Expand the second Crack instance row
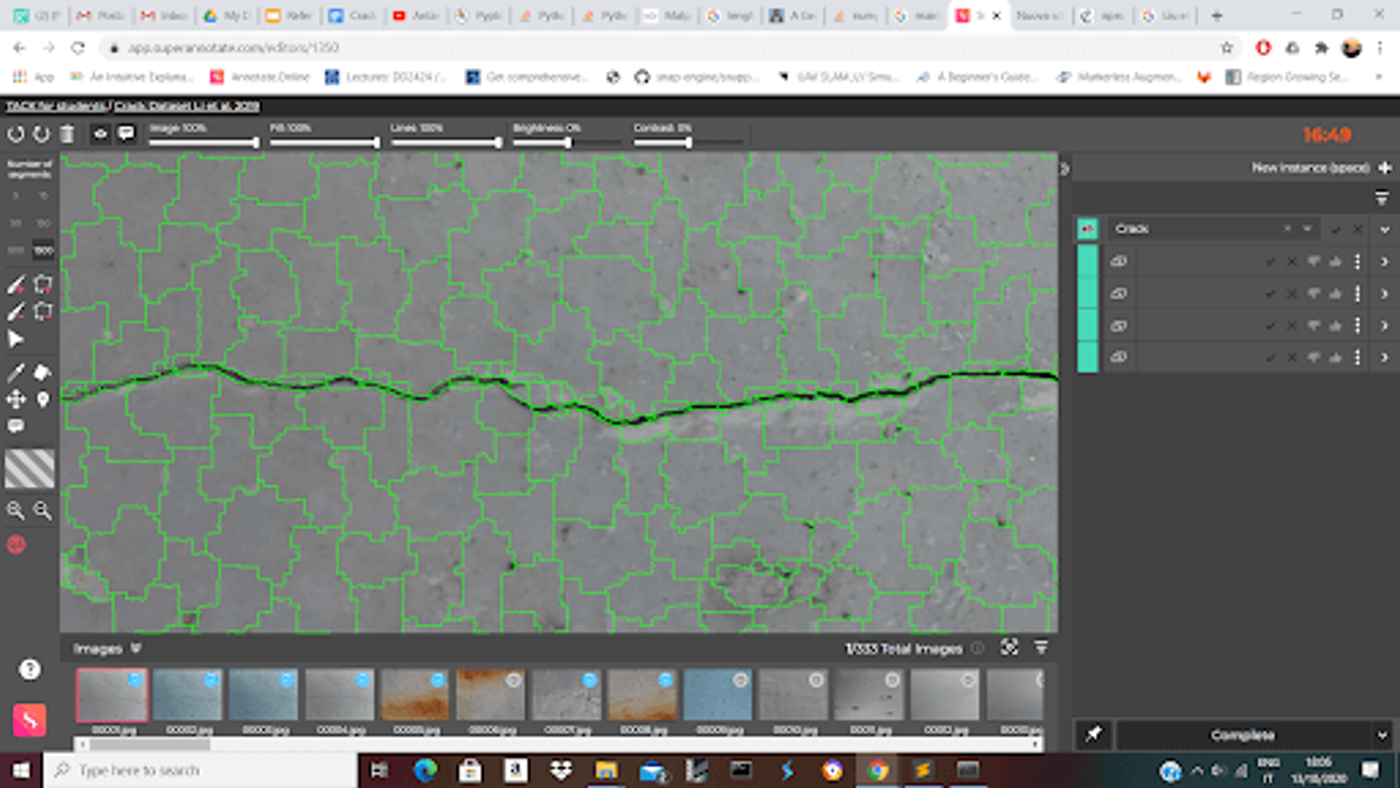1400x788 pixels. [1385, 293]
